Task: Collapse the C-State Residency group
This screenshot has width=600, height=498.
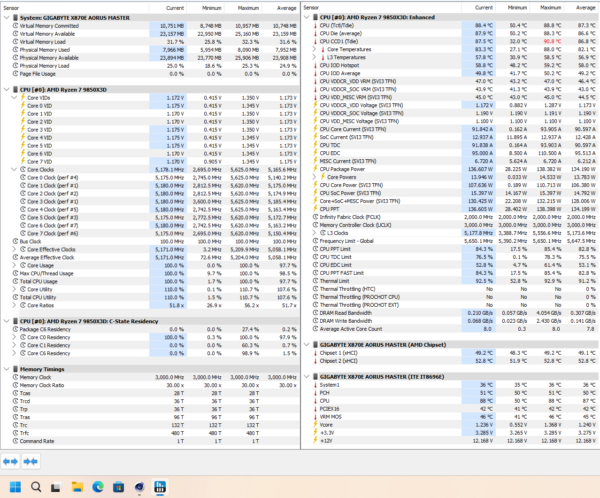Action: (x=7, y=321)
